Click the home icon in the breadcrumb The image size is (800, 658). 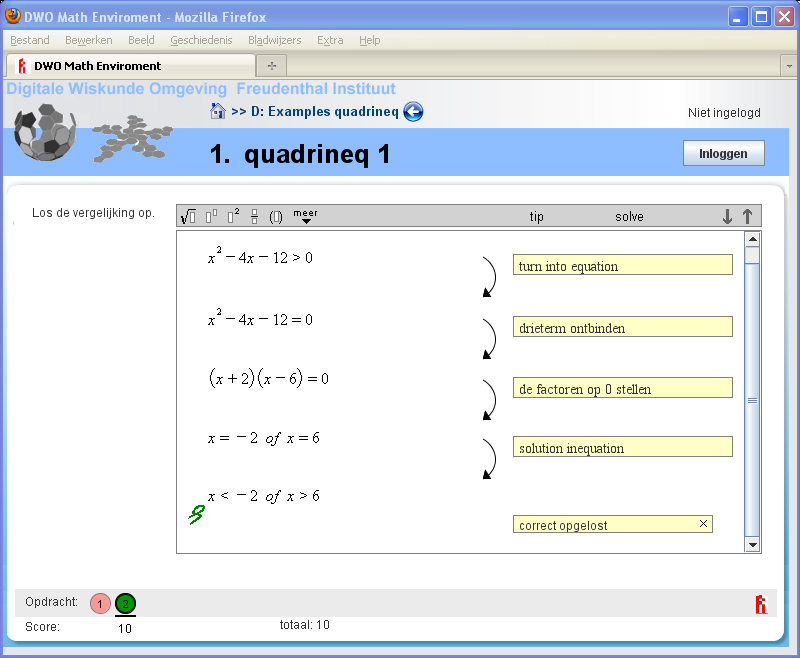coord(218,111)
